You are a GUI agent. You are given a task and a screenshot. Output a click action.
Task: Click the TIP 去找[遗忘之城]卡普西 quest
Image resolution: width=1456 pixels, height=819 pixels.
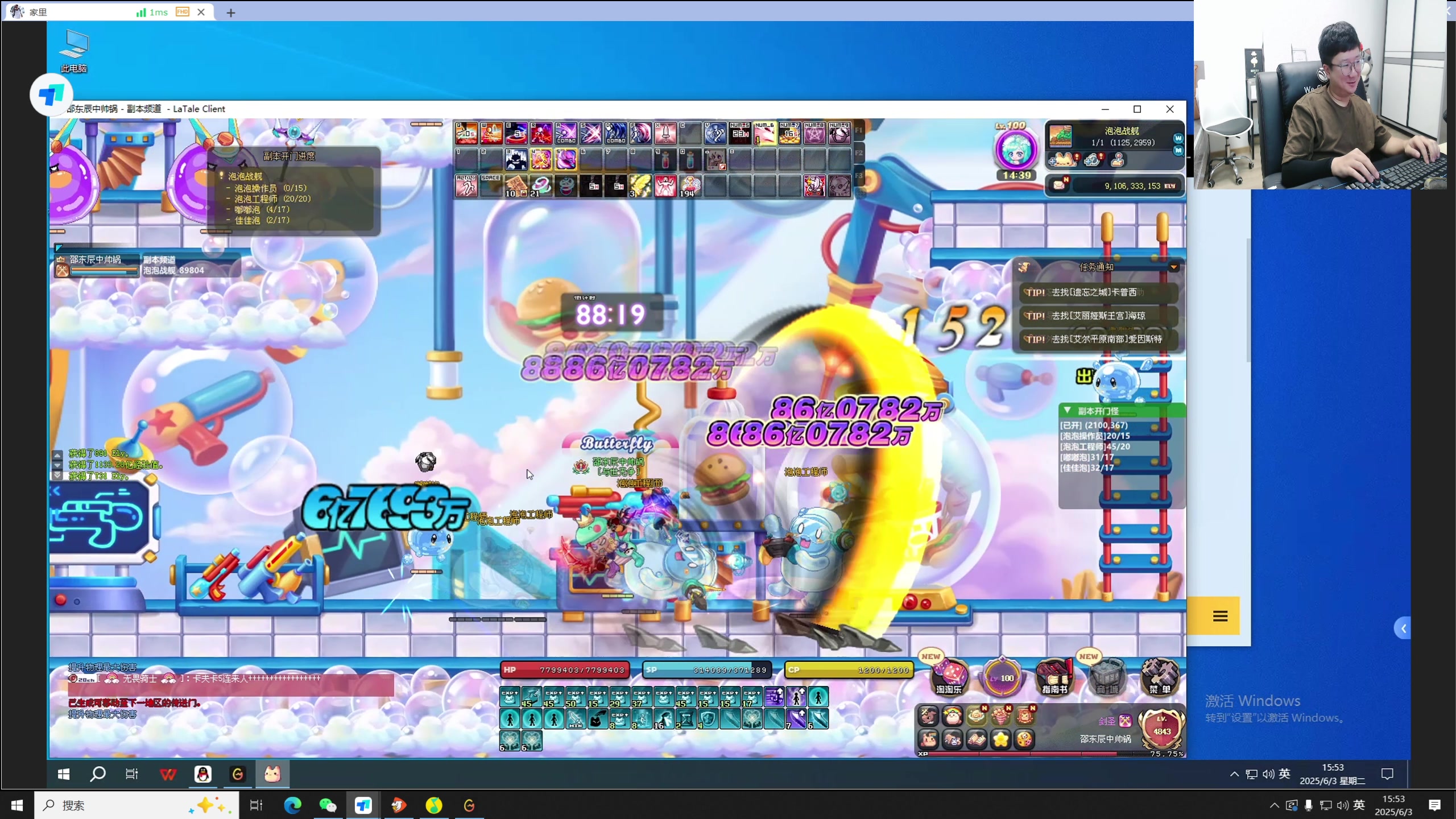point(1098,292)
